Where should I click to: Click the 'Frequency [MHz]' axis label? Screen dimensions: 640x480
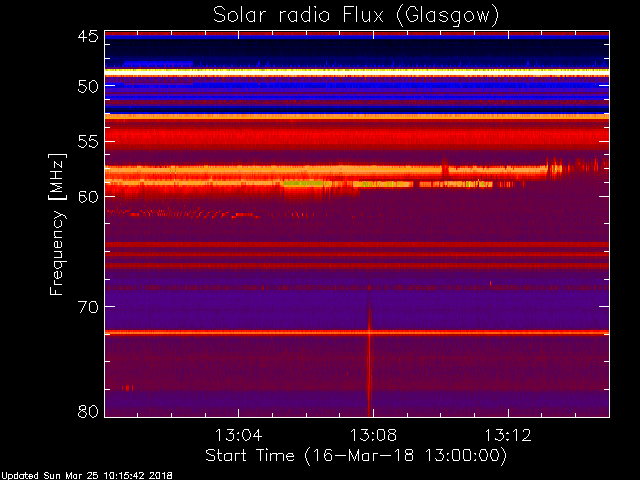click(x=57, y=224)
